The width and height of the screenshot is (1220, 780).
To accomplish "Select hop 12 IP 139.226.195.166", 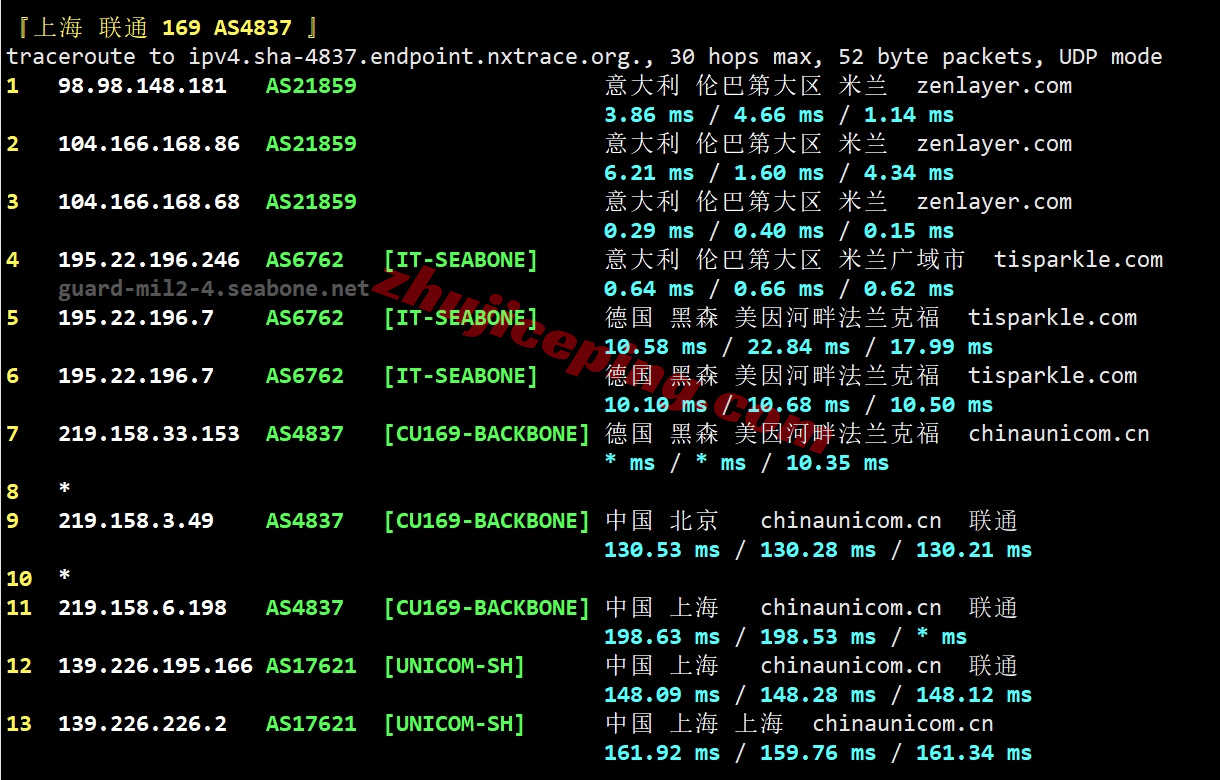I will click(155, 666).
